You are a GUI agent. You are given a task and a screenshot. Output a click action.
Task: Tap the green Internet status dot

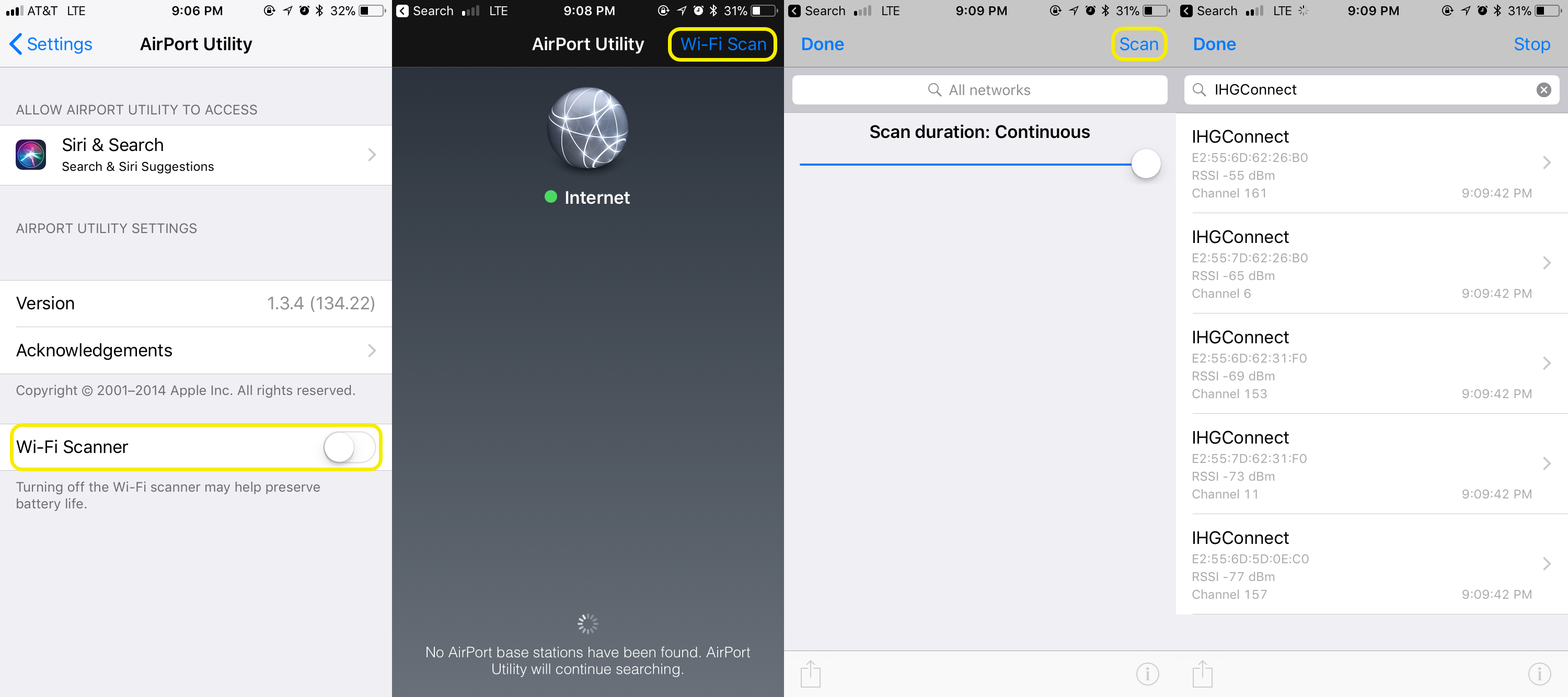pyautogui.click(x=551, y=196)
